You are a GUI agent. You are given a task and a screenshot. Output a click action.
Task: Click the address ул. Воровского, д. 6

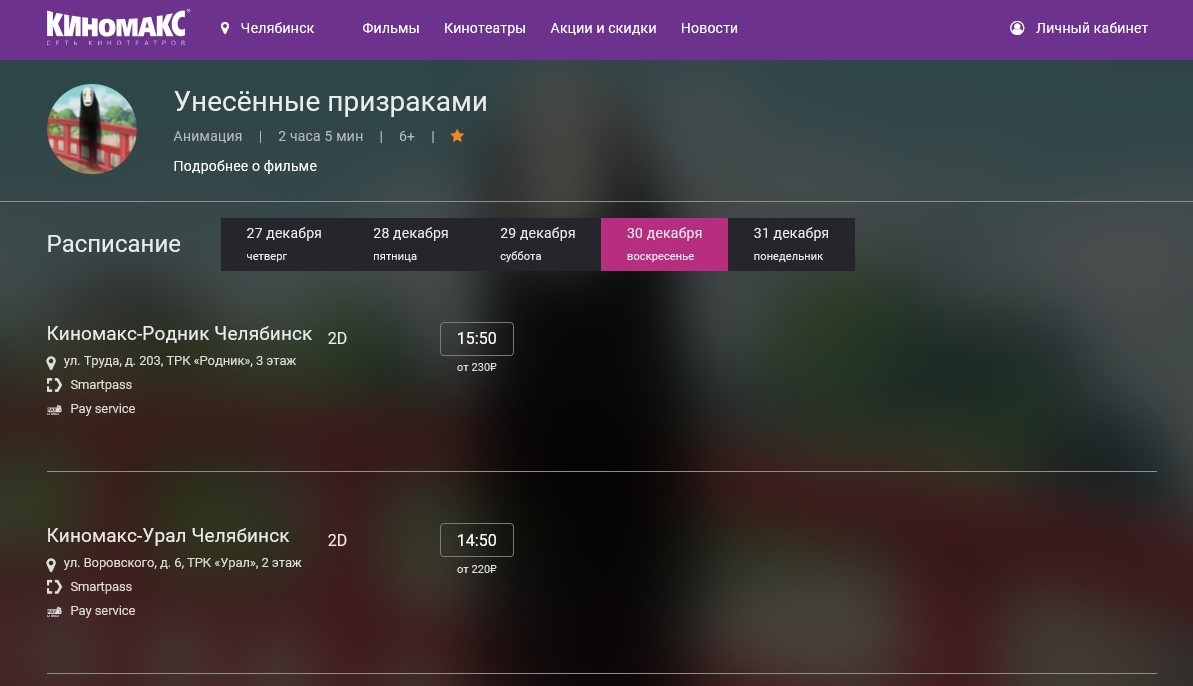click(183, 563)
